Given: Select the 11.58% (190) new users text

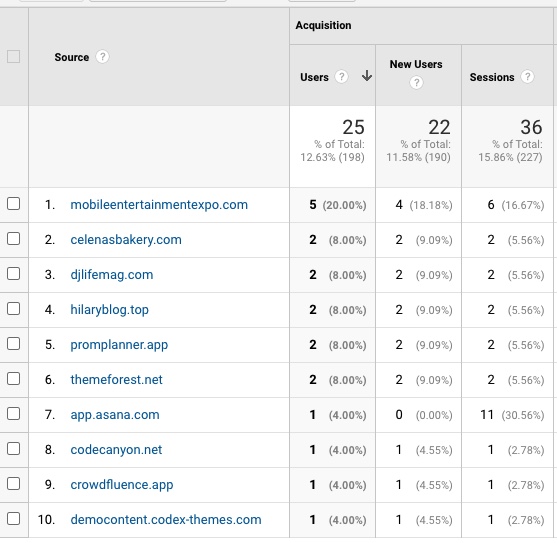Looking at the screenshot, I should (x=418, y=157).
